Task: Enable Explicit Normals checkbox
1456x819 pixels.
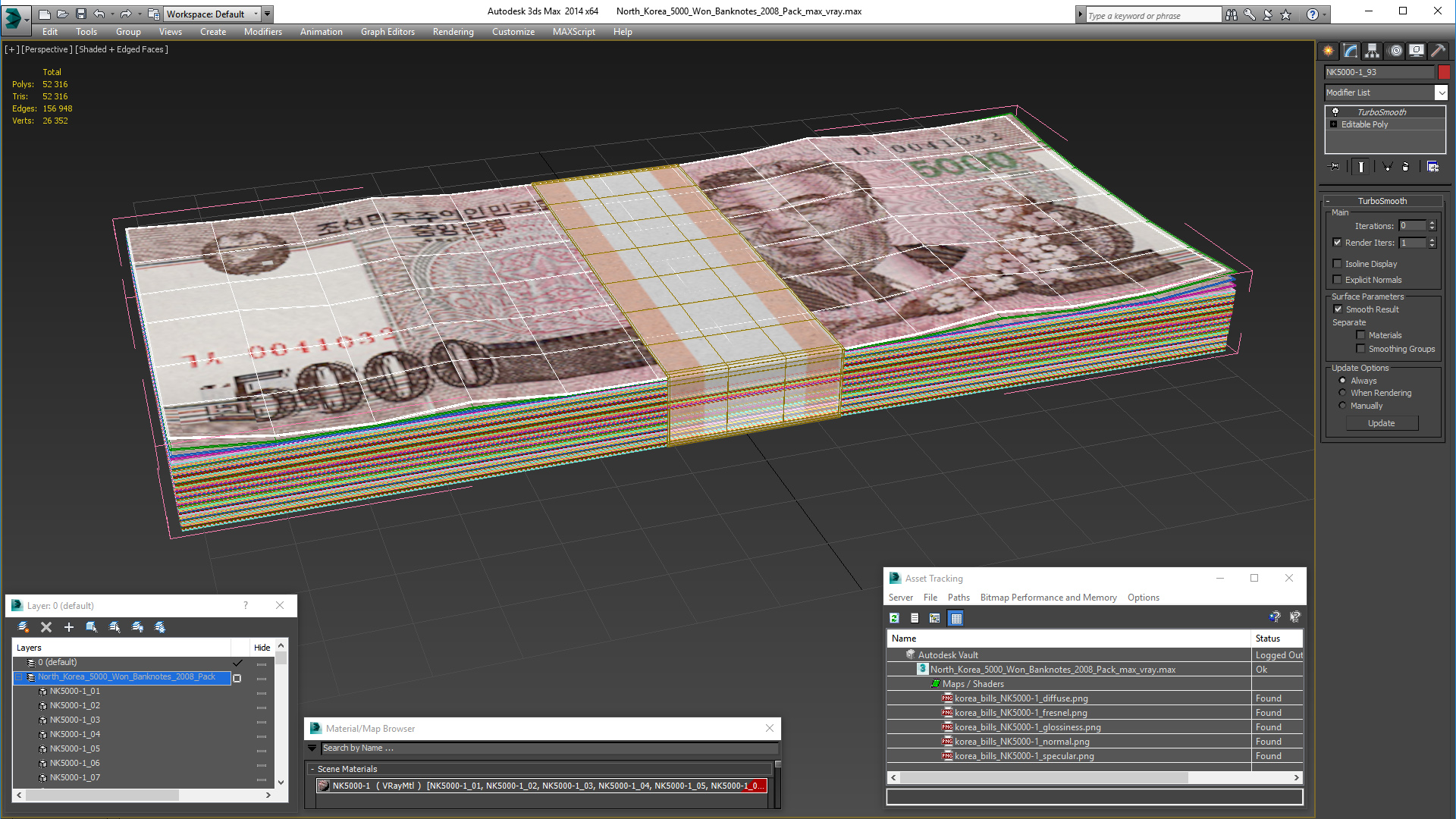Action: [1338, 280]
